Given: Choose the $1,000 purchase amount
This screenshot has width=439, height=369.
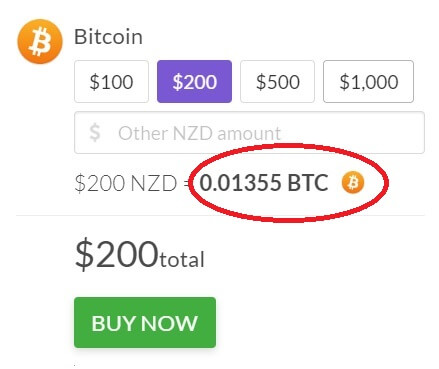Looking at the screenshot, I should click(x=368, y=82).
